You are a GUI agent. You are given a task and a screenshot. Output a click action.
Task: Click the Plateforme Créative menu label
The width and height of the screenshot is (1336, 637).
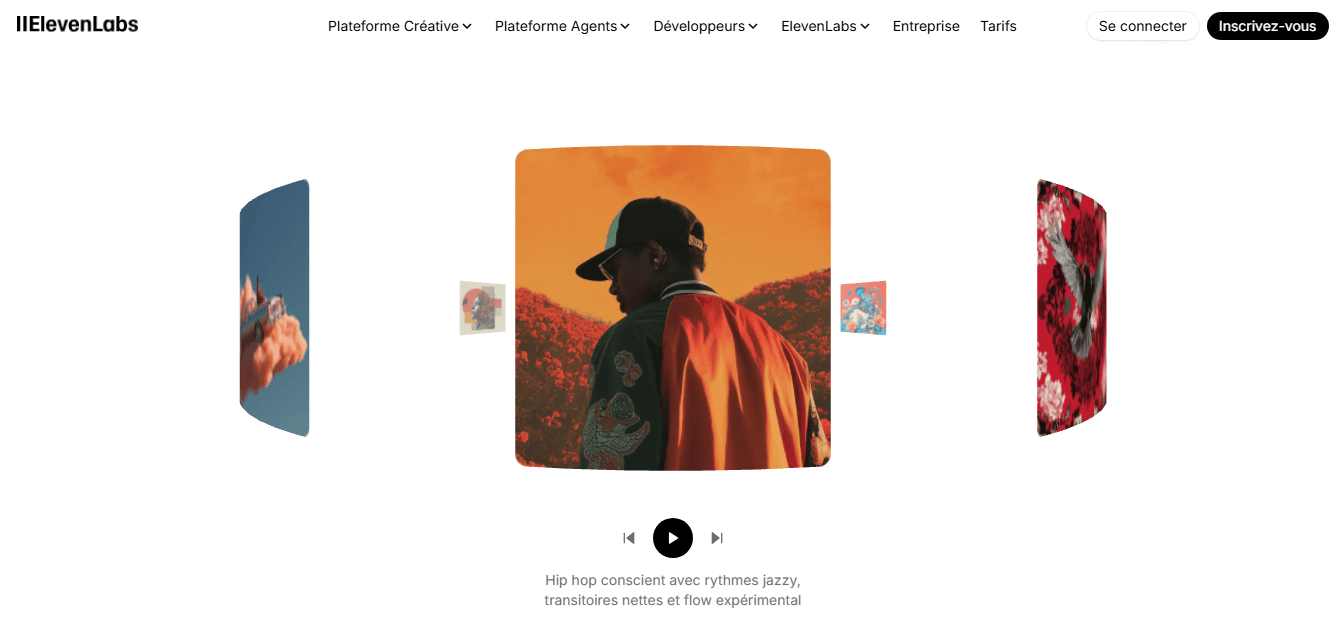click(x=393, y=26)
